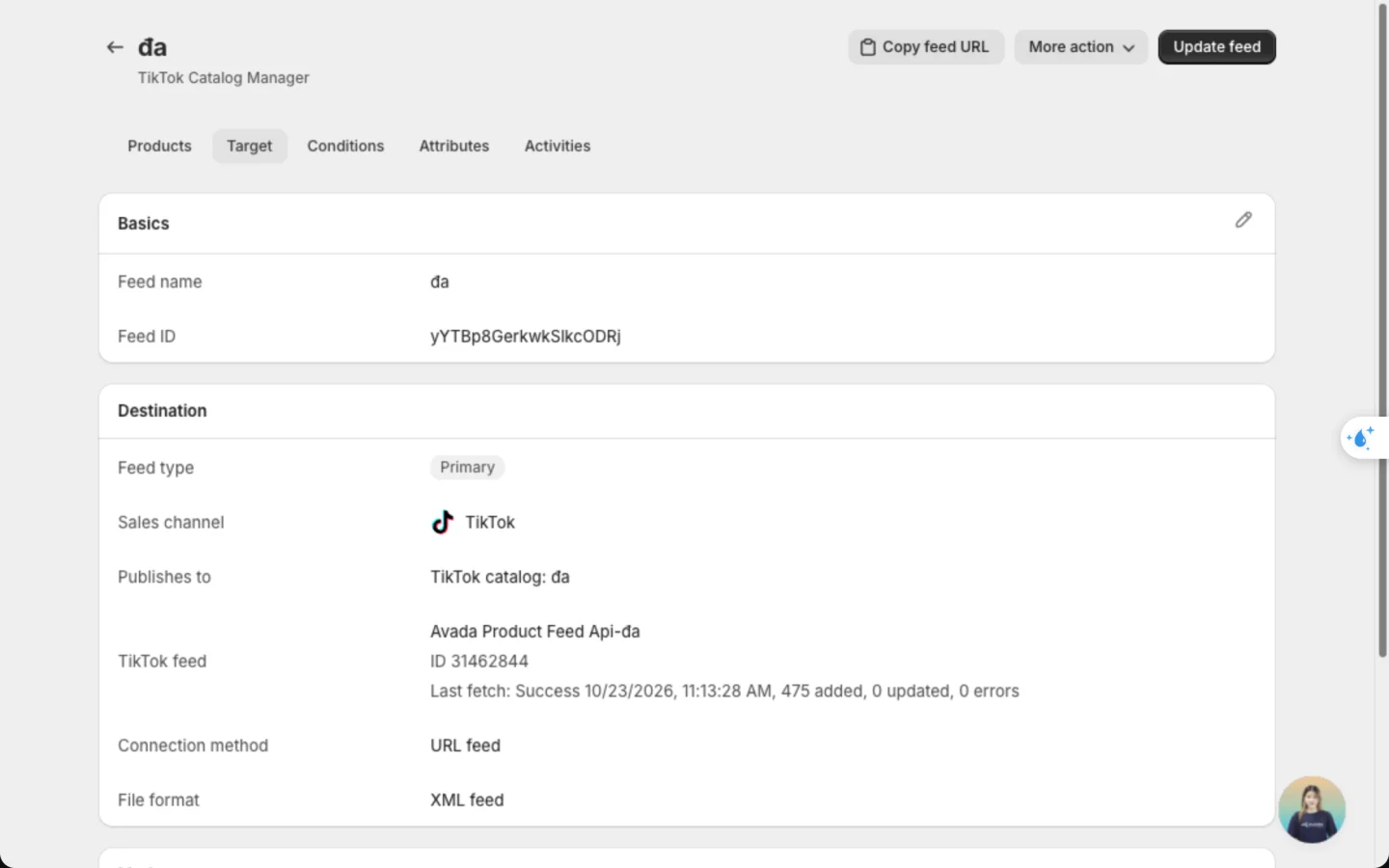Image resolution: width=1389 pixels, height=868 pixels.
Task: Click the TikTok Catalog Manager subtitle
Action: [224, 78]
